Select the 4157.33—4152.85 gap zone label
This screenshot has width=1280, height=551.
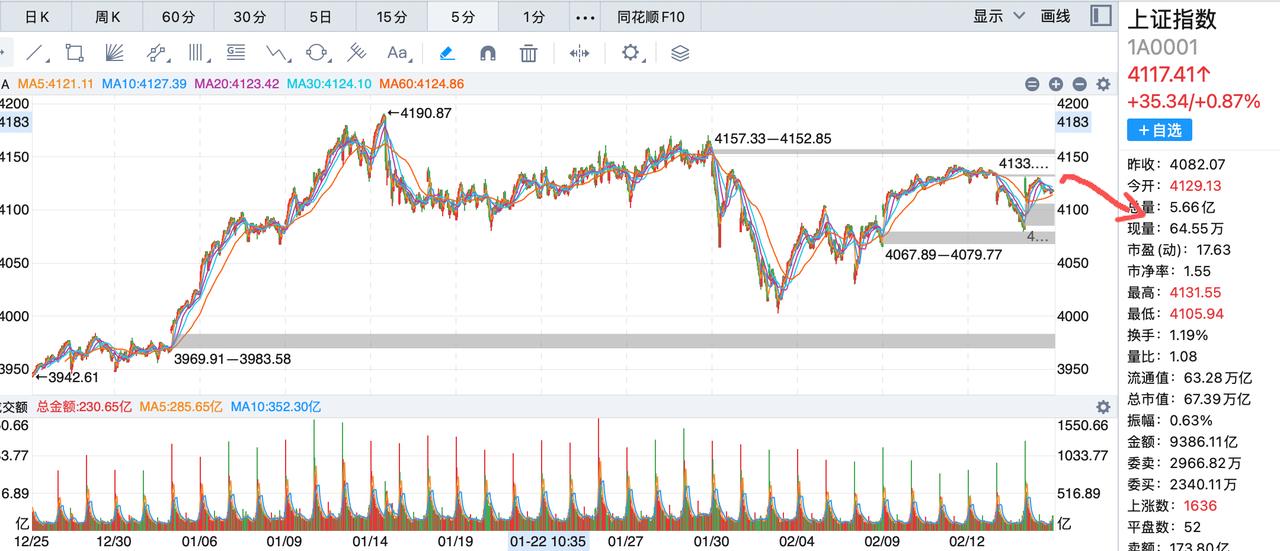(772, 139)
